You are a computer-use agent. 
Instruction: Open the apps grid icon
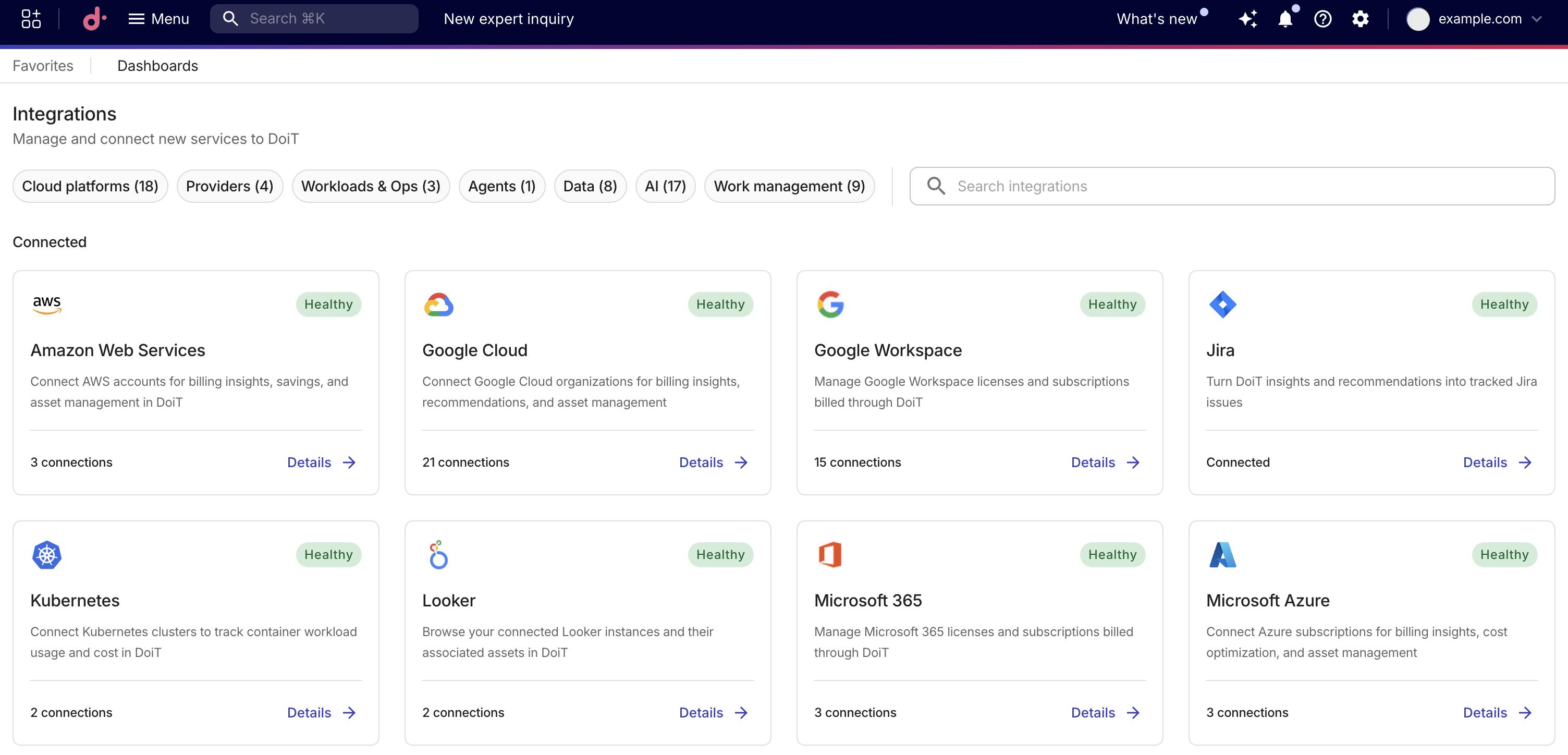click(x=31, y=19)
